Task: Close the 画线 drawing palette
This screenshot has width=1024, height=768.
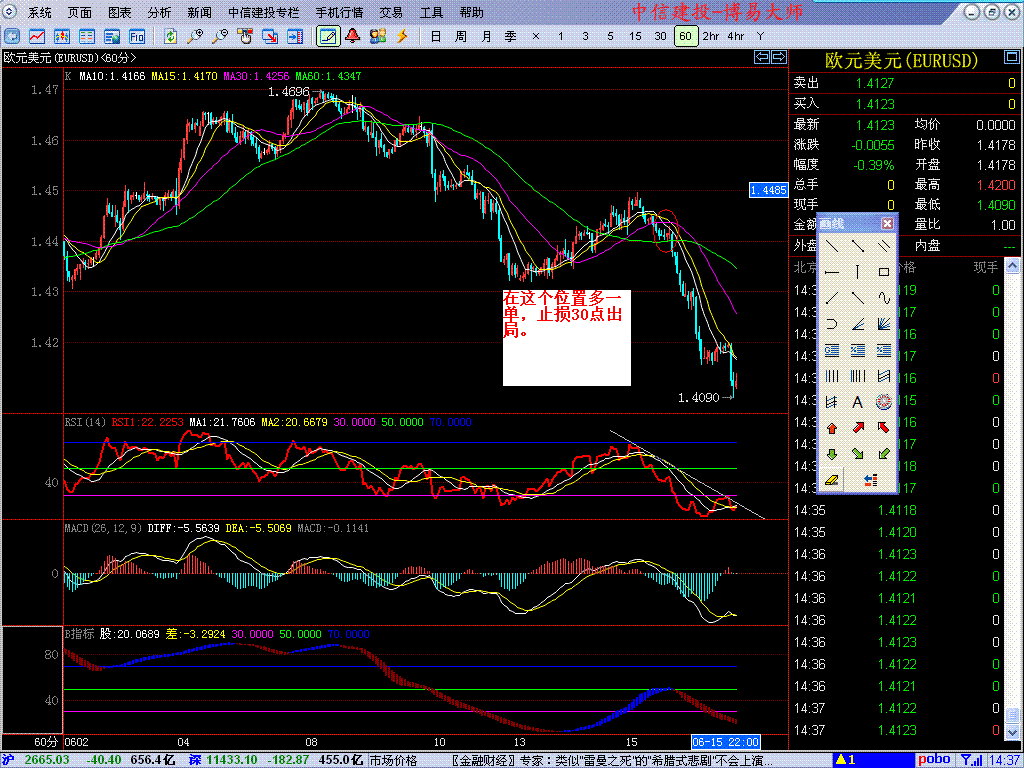Action: 887,223
